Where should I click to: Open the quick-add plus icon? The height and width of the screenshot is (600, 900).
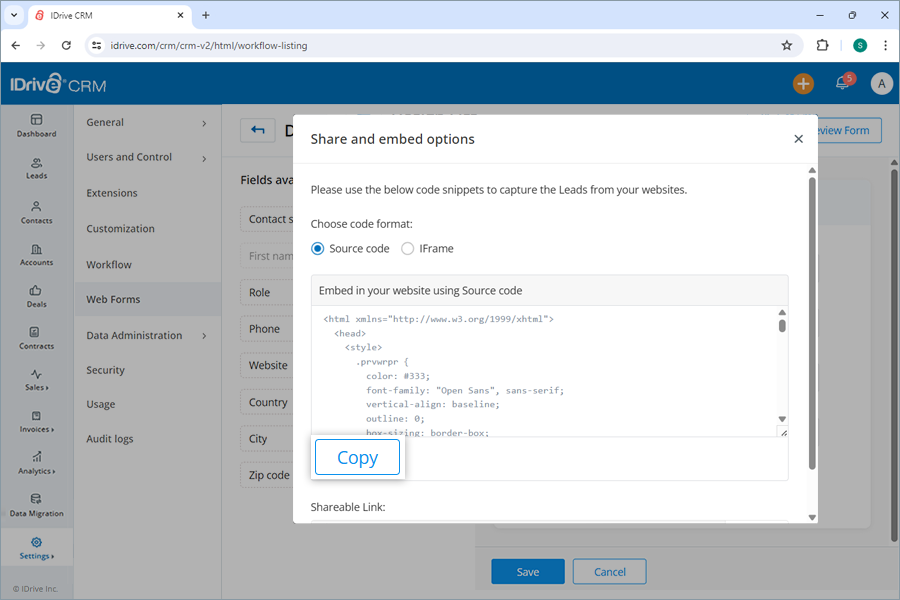[x=803, y=84]
